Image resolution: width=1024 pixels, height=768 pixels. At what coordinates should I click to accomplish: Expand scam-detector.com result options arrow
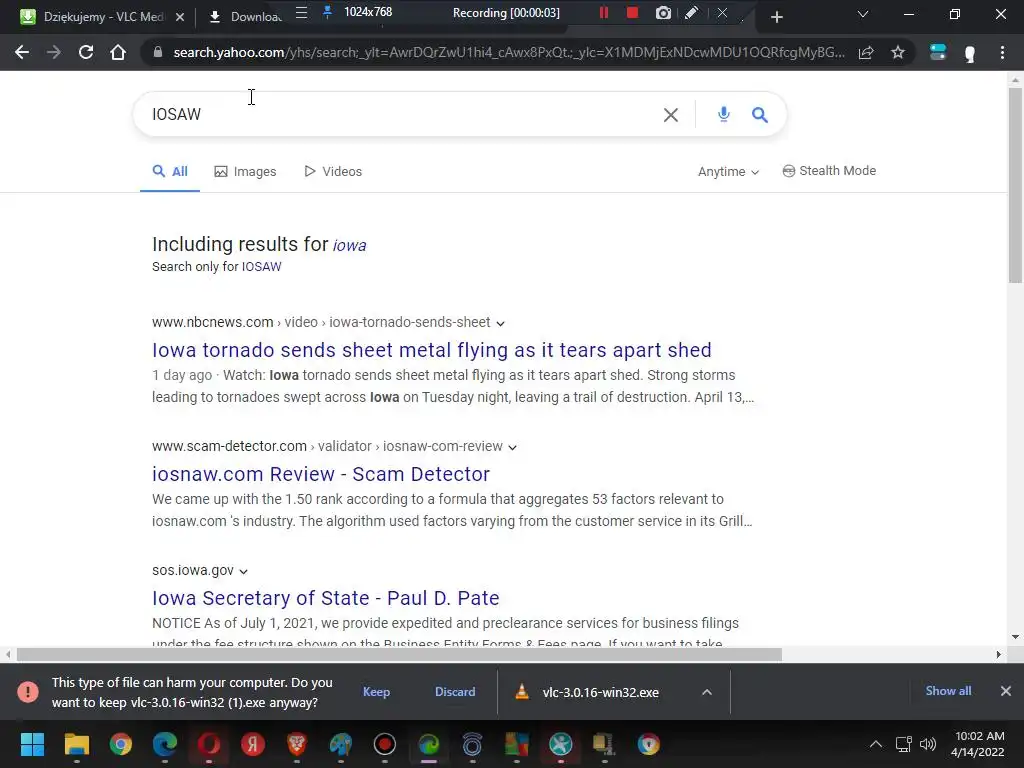tap(513, 447)
